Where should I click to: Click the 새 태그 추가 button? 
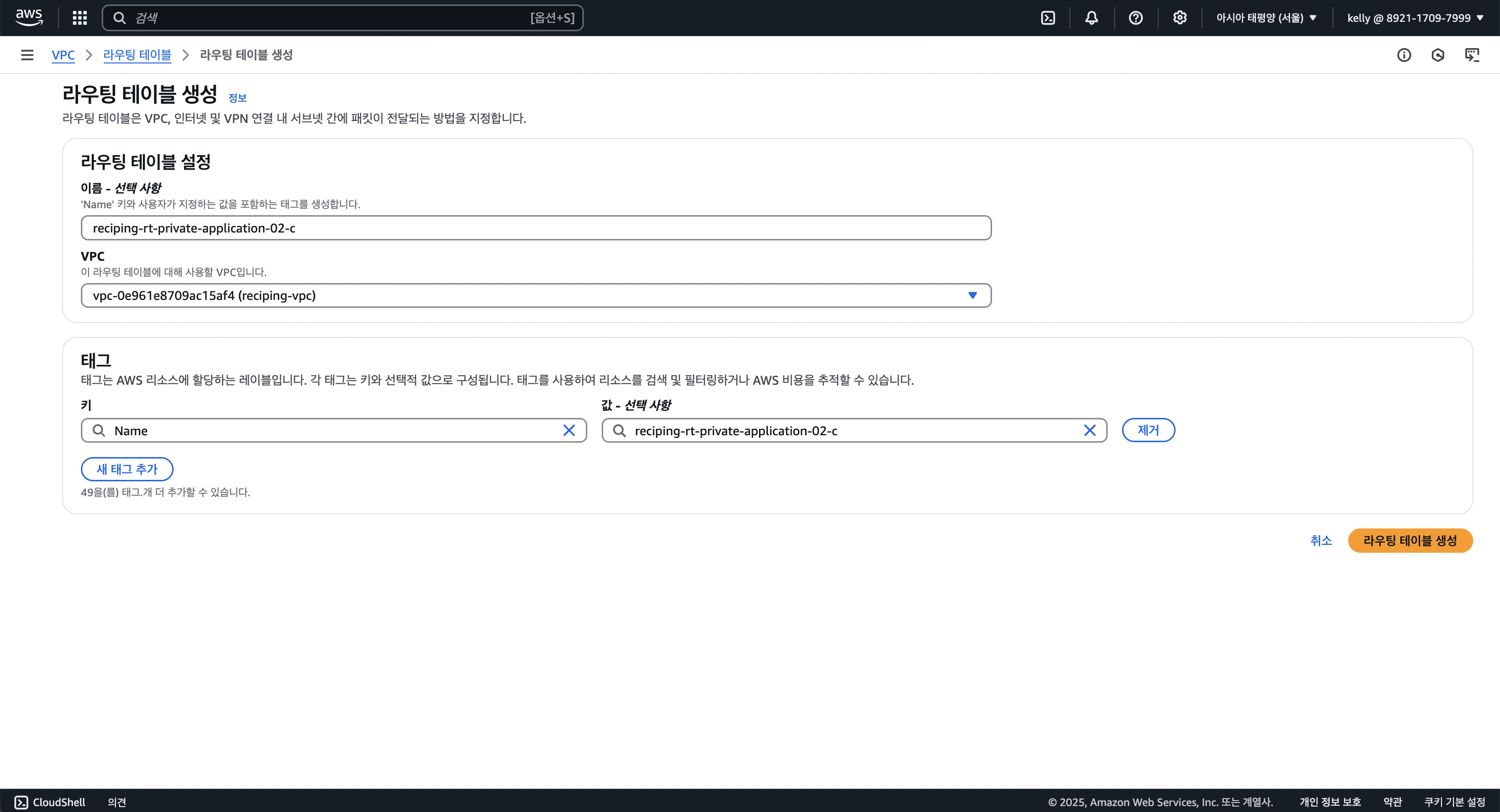point(127,468)
